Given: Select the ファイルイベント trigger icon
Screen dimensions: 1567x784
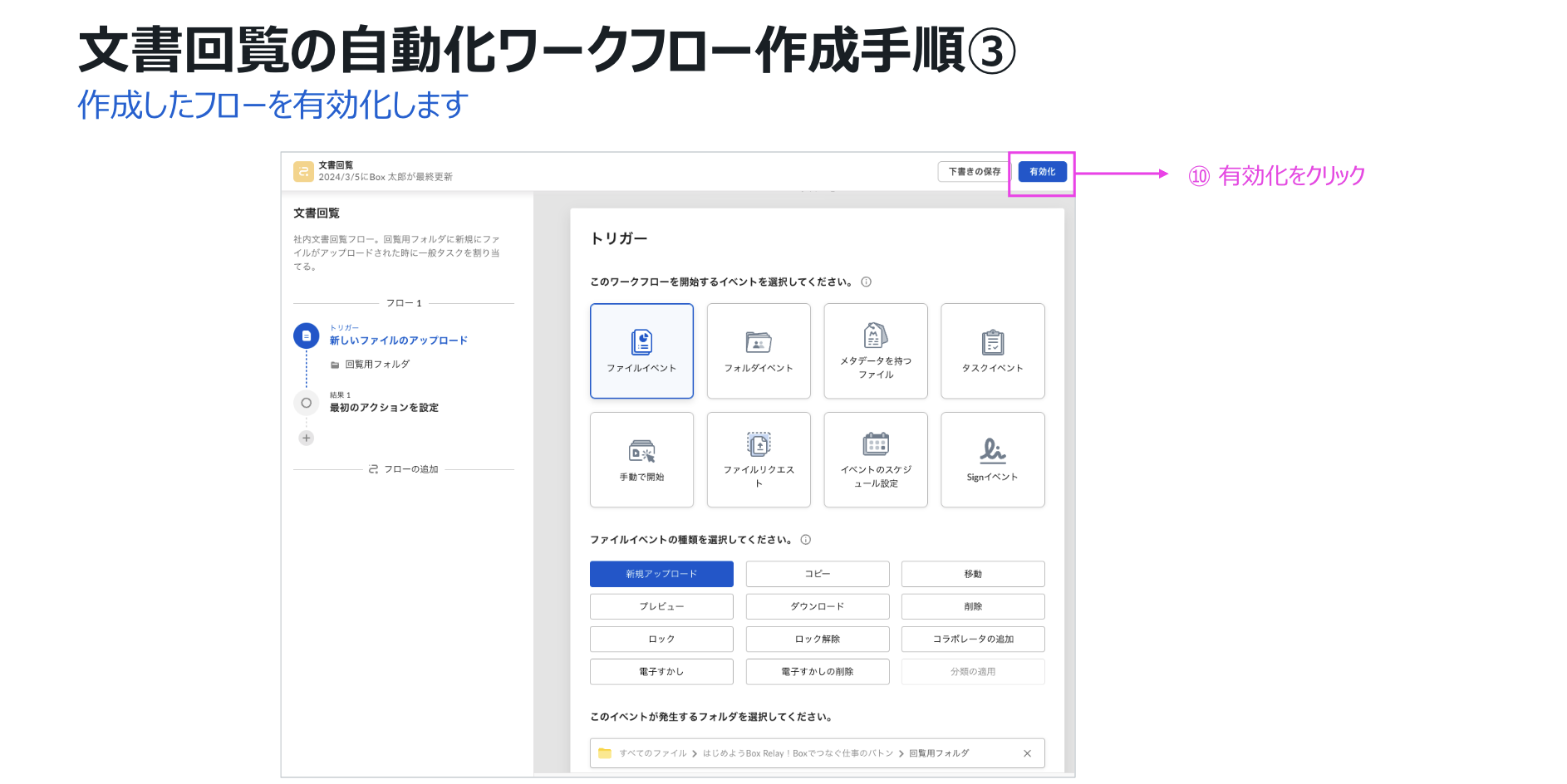Looking at the screenshot, I should [641, 342].
